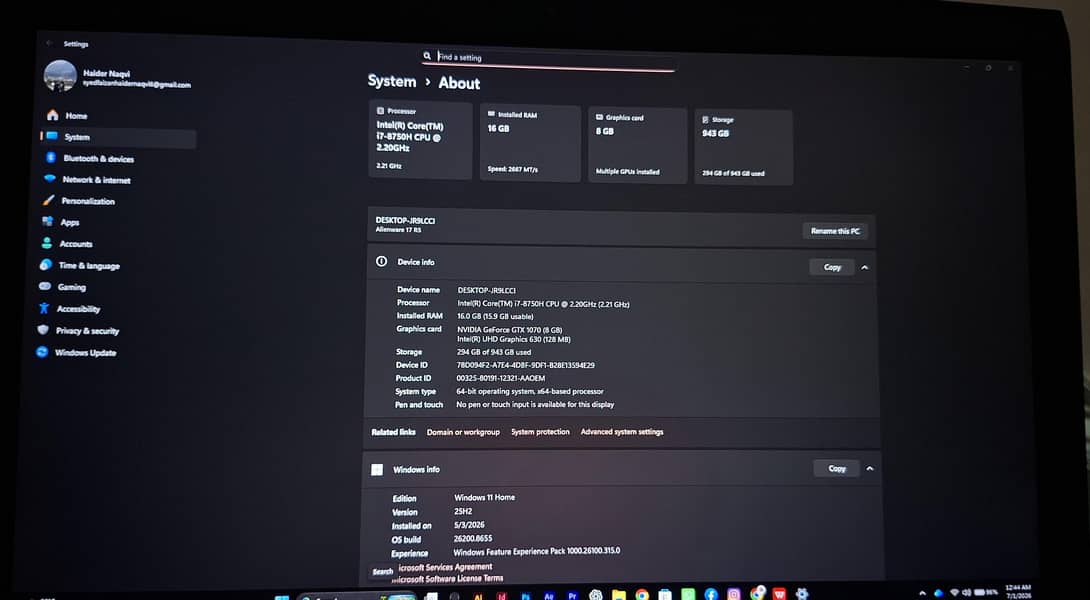1090x600 pixels.
Task: Minimize the Settings window
Action: tap(966, 67)
